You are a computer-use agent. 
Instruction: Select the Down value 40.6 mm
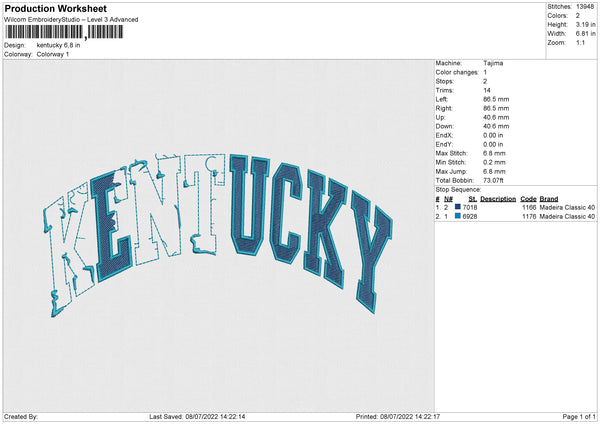click(x=496, y=126)
